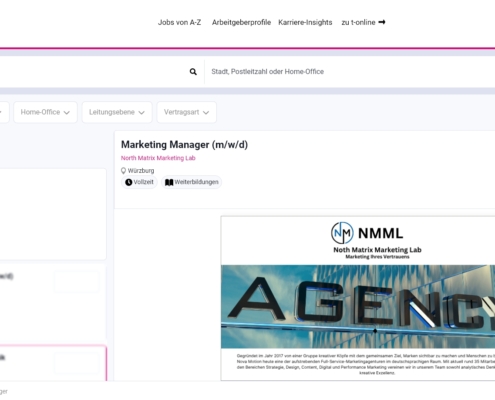Click the NM circular logo of NMML
The image size is (495, 400).
coord(342,233)
